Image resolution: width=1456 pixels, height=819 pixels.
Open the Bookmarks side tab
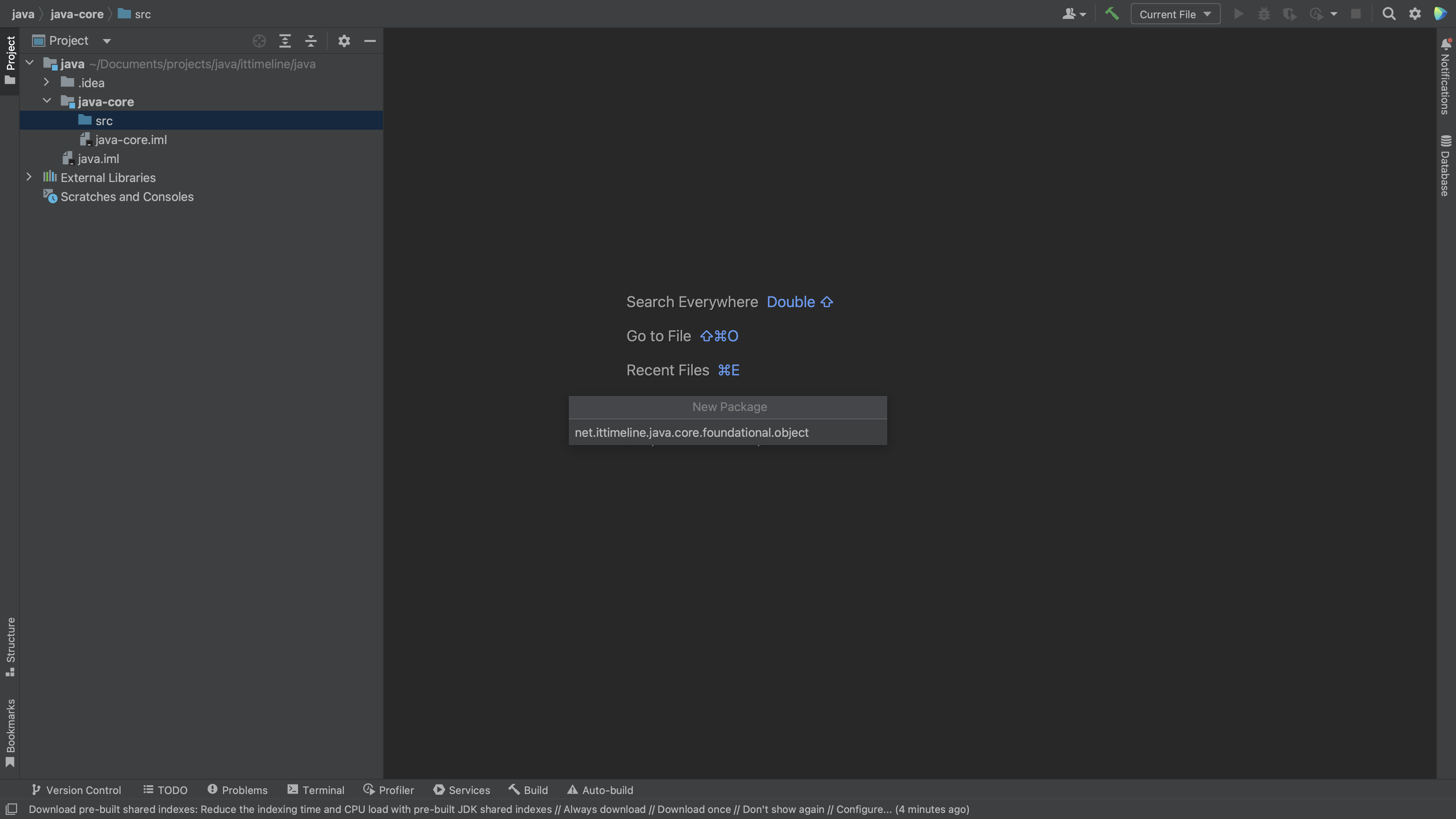coord(9,733)
